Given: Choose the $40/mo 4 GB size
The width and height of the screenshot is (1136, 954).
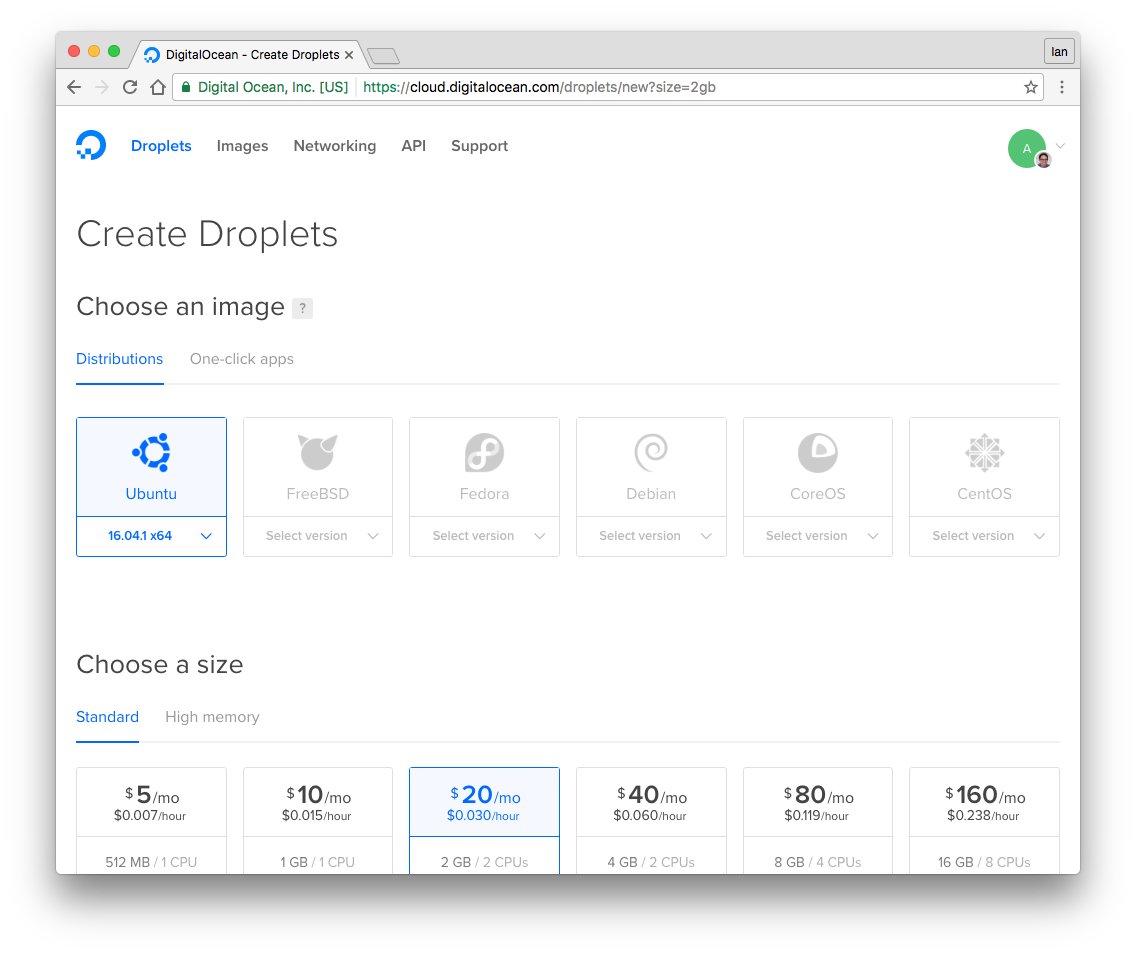Looking at the screenshot, I should point(651,820).
